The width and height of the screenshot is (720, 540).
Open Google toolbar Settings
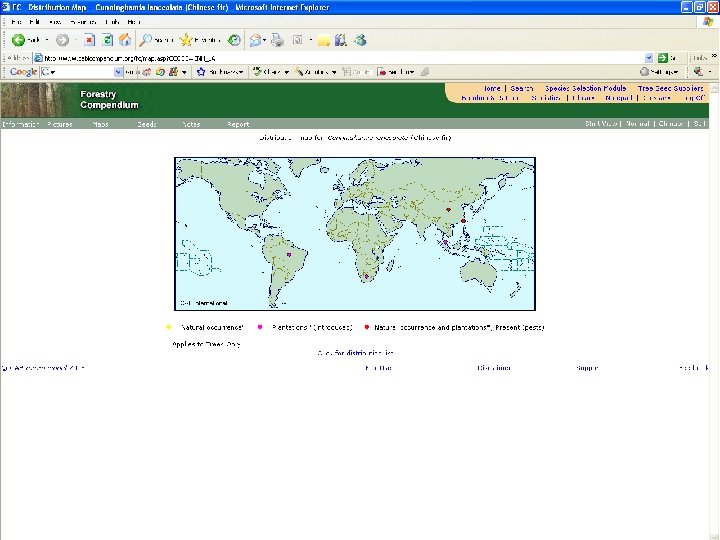point(659,72)
